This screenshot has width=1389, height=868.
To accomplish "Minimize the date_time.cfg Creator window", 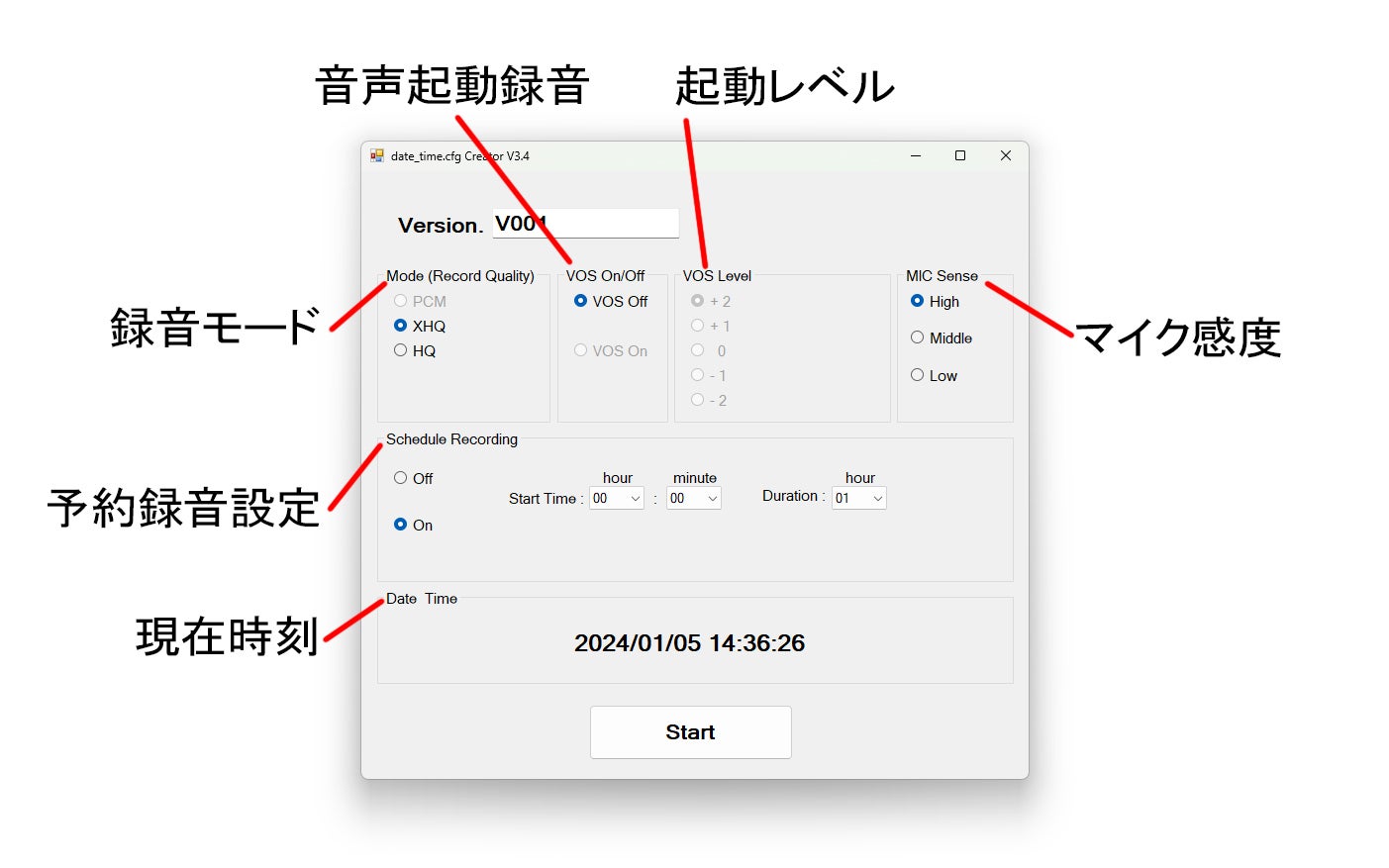I will [x=916, y=155].
